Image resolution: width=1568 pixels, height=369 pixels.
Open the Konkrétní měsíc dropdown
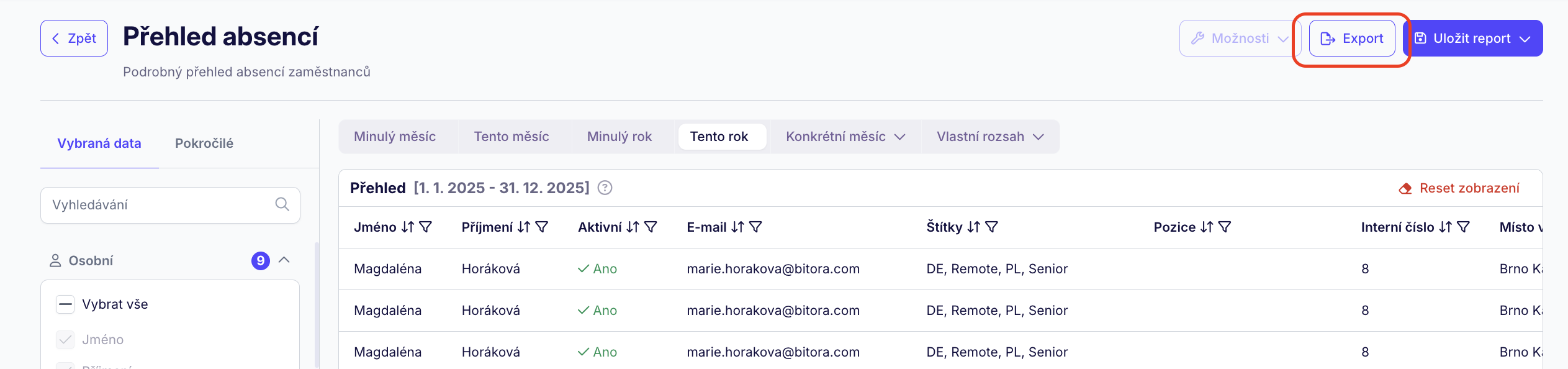point(845,137)
